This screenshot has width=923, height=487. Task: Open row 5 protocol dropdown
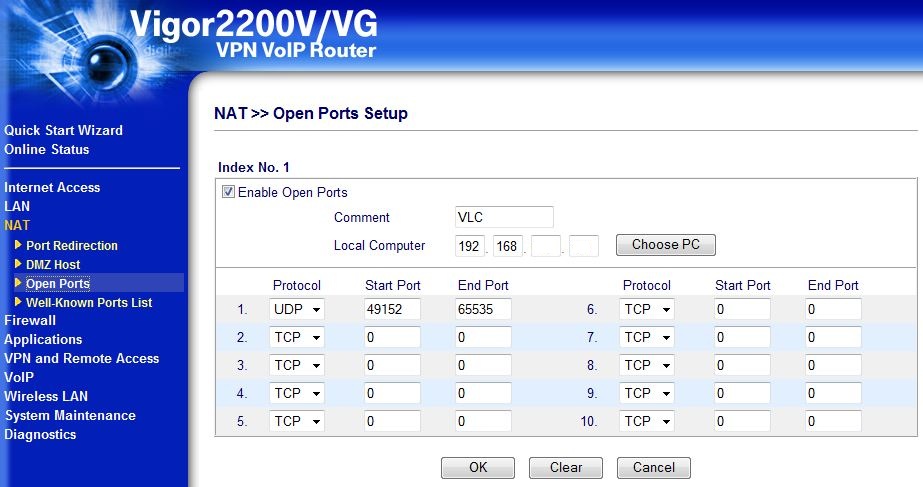click(x=297, y=421)
